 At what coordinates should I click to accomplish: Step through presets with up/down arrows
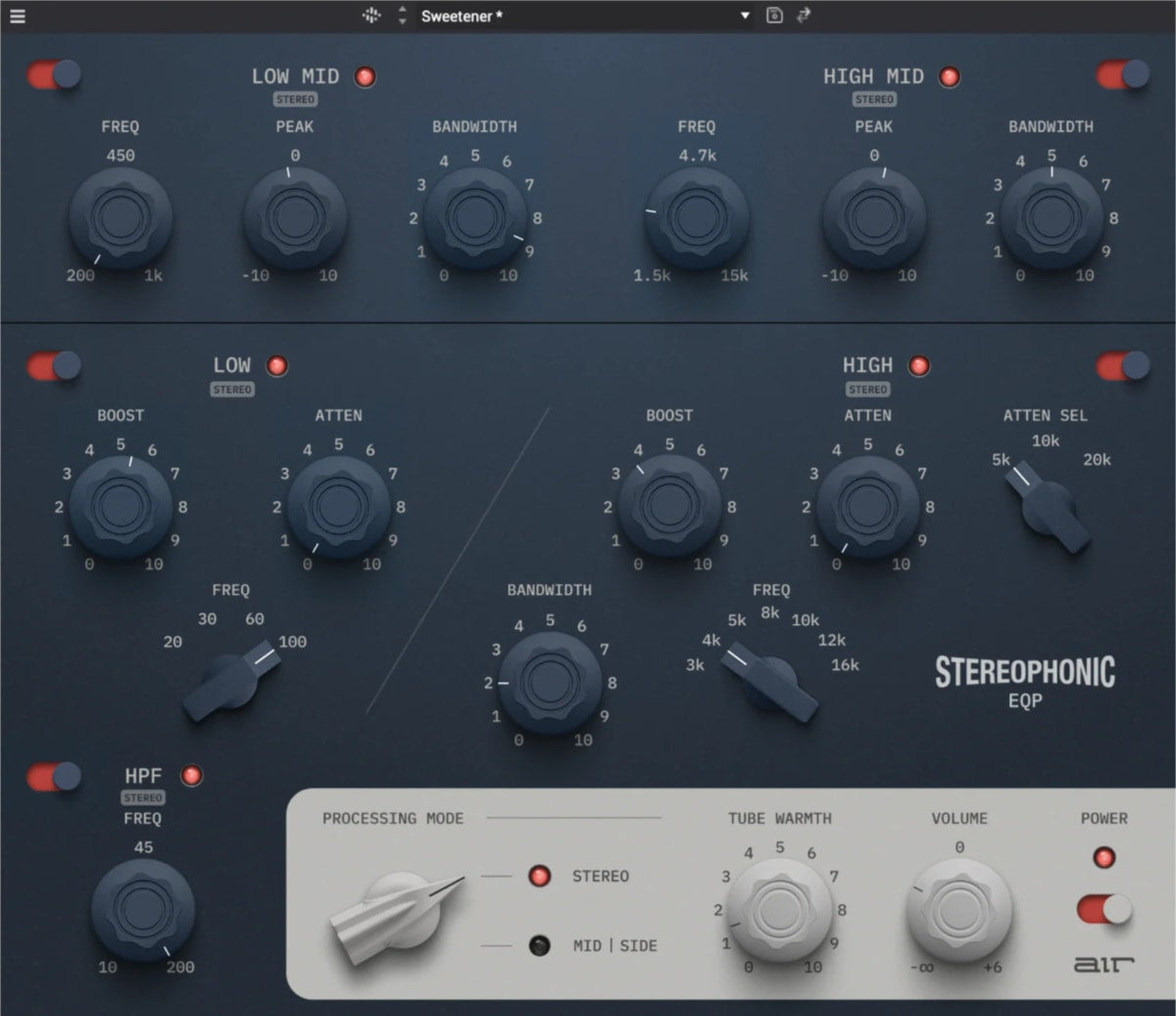pyautogui.click(x=402, y=16)
